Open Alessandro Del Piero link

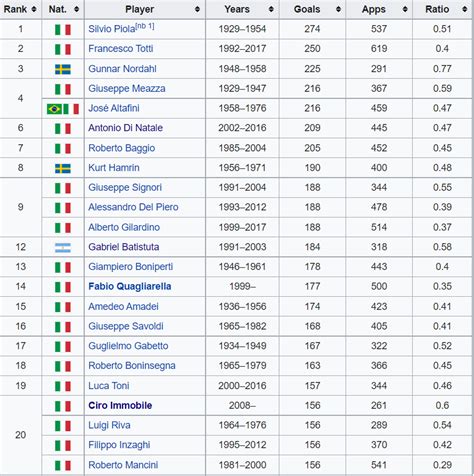[x=133, y=207]
